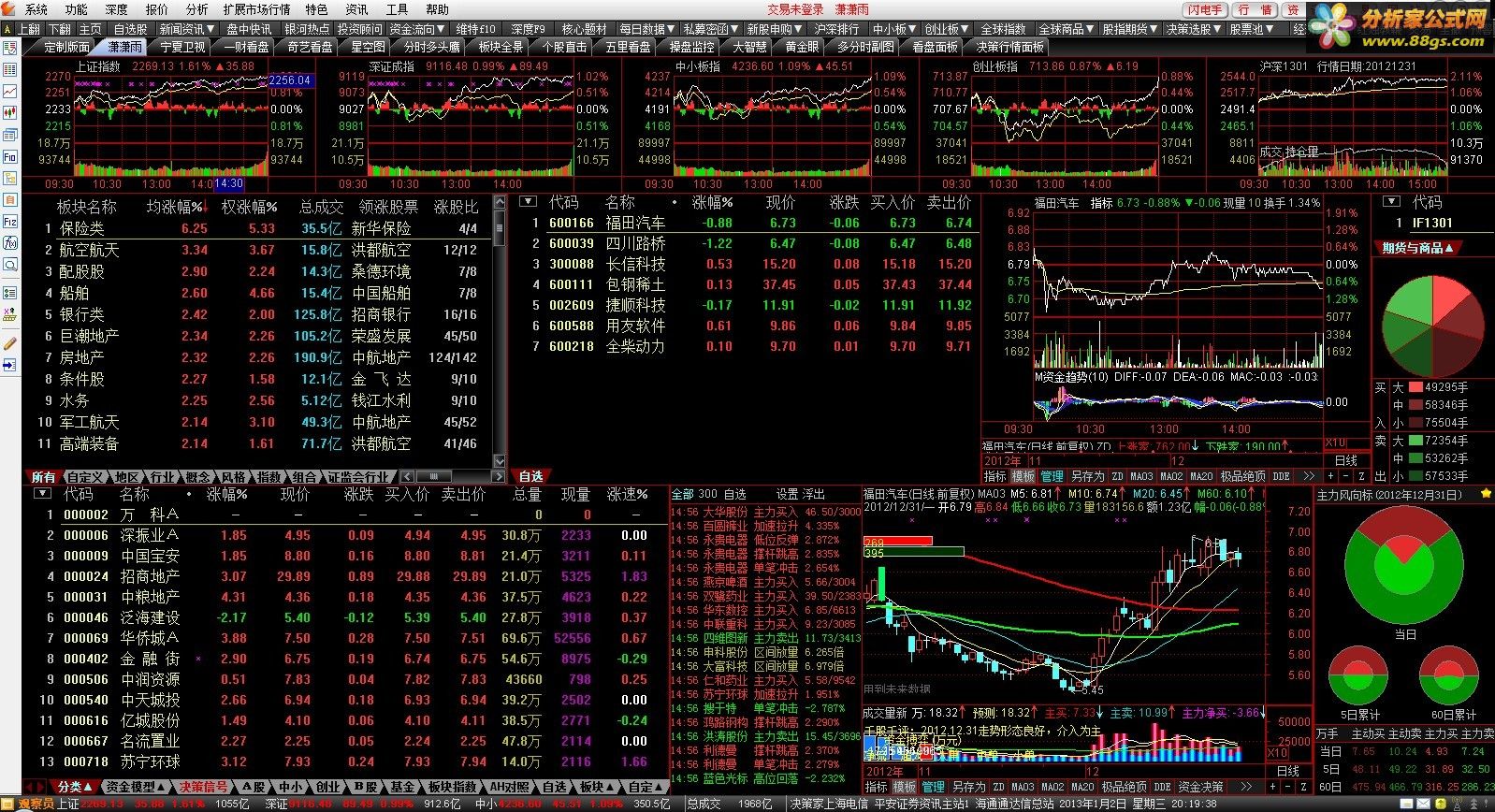Viewport: 1495px width, 812px height.
Task: Select 行业 tab under sector list
Action: tap(162, 477)
